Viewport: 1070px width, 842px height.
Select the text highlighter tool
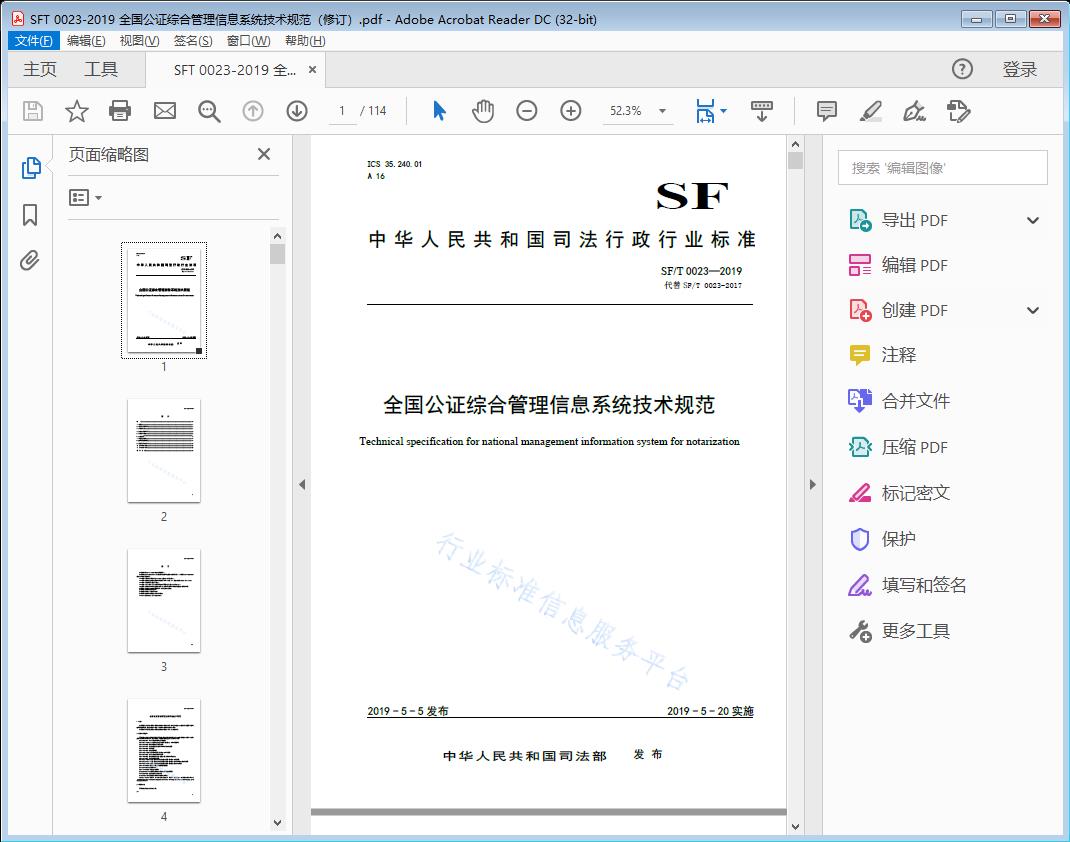coord(870,111)
